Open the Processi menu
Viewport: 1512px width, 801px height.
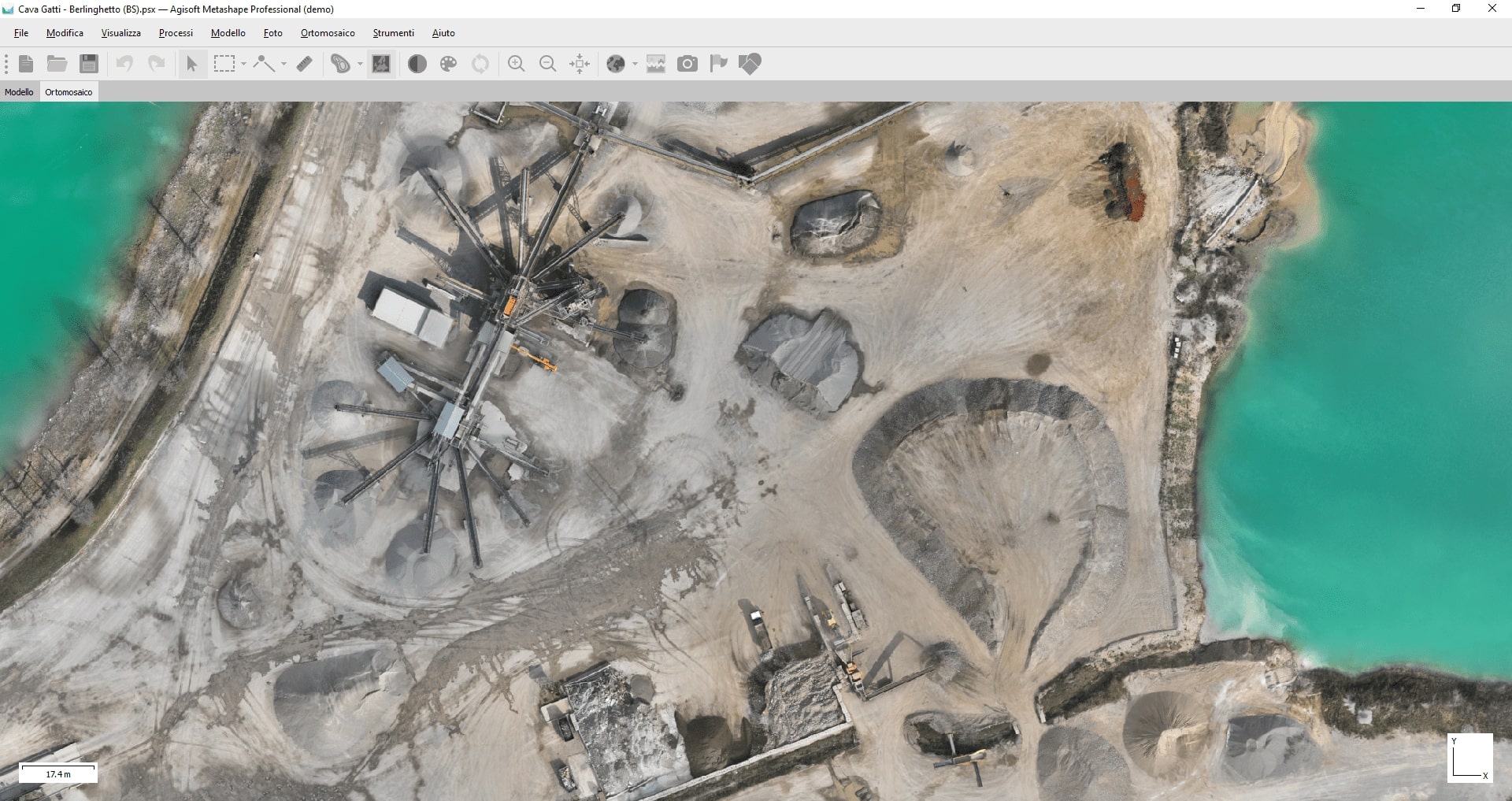click(x=176, y=33)
